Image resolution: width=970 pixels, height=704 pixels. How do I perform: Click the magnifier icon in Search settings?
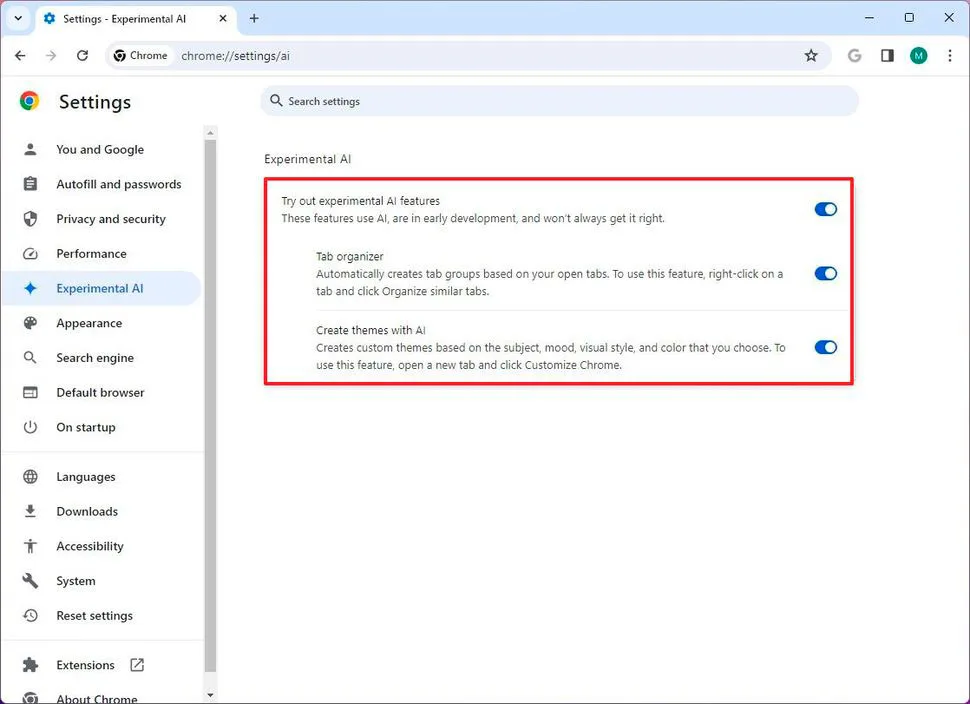click(277, 100)
